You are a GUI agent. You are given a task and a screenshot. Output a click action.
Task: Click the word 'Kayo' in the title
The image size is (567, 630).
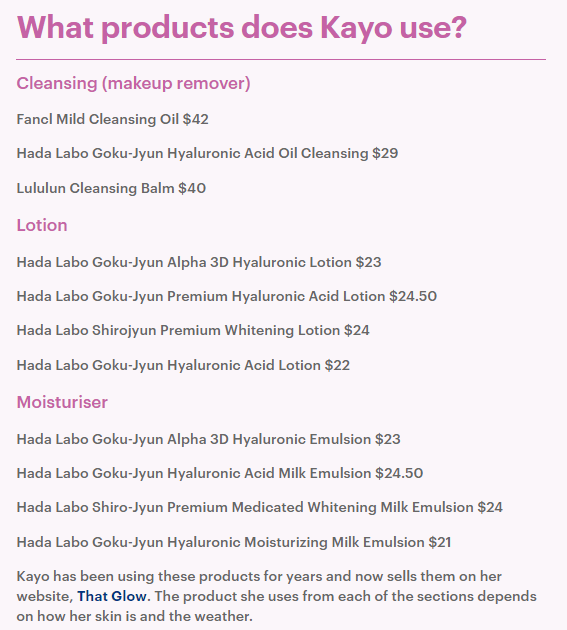coord(356,28)
